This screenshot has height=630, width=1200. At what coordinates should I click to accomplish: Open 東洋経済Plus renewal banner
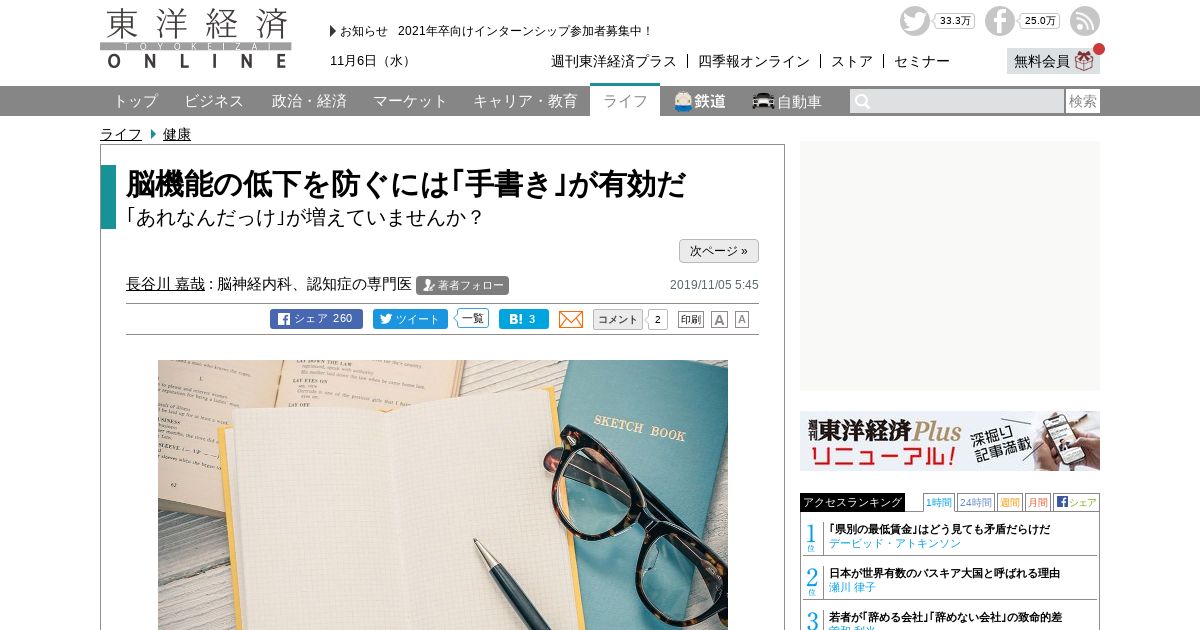coord(950,441)
